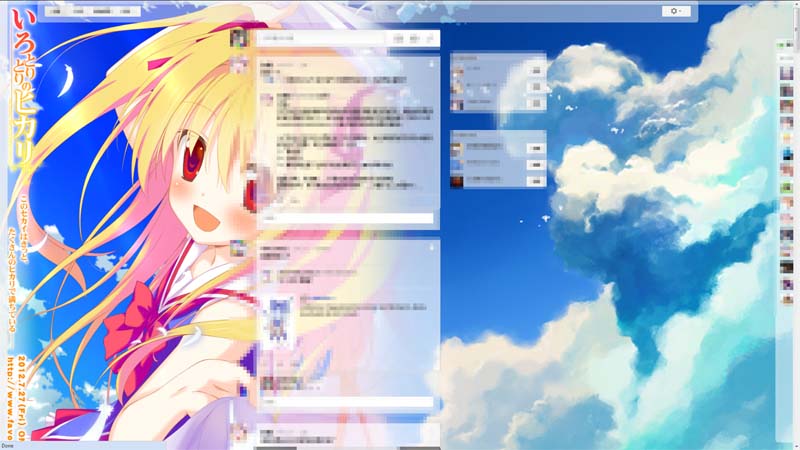Click the add button for the third suggested person

(x=536, y=104)
